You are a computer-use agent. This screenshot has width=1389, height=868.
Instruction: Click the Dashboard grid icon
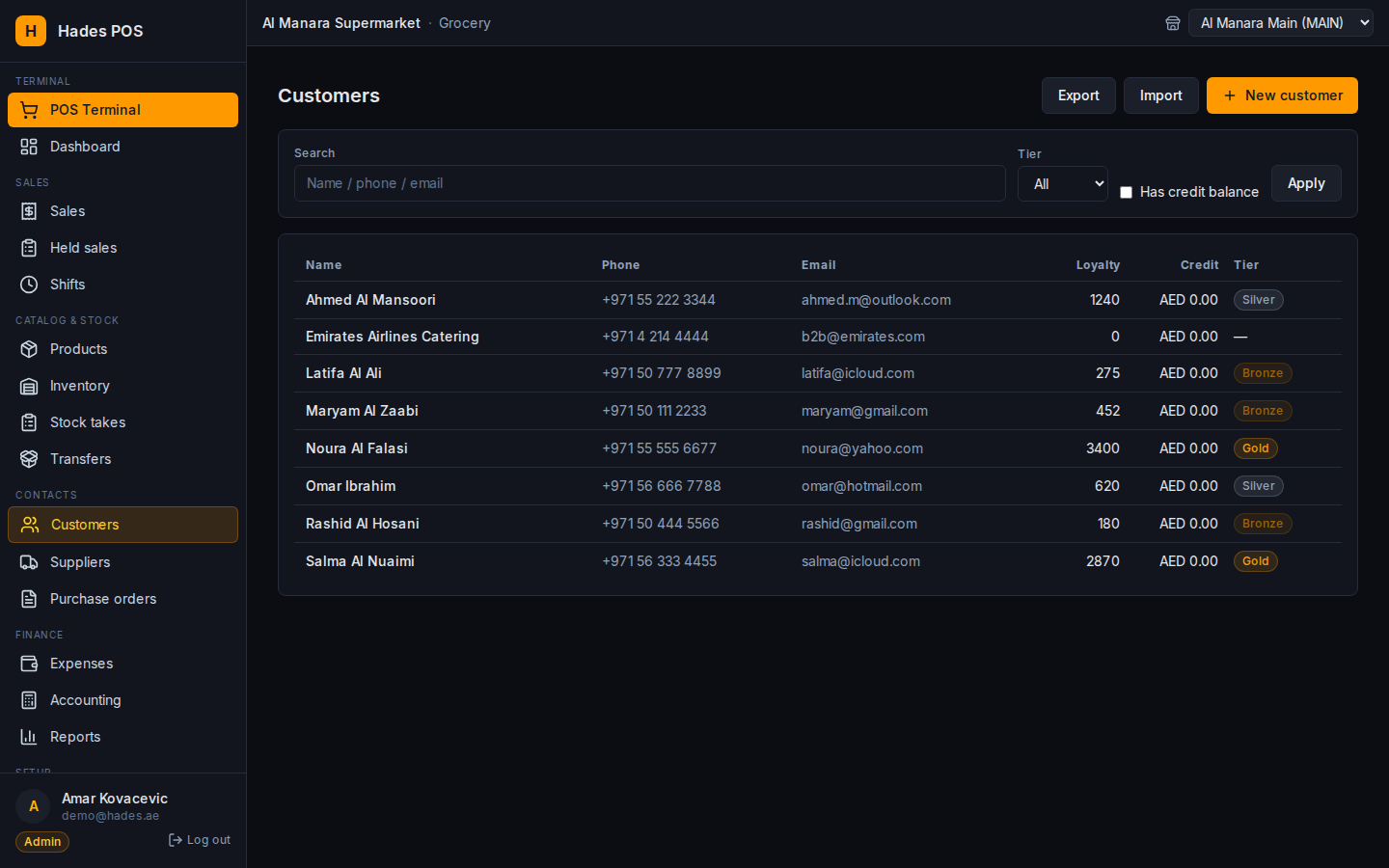[29, 147]
